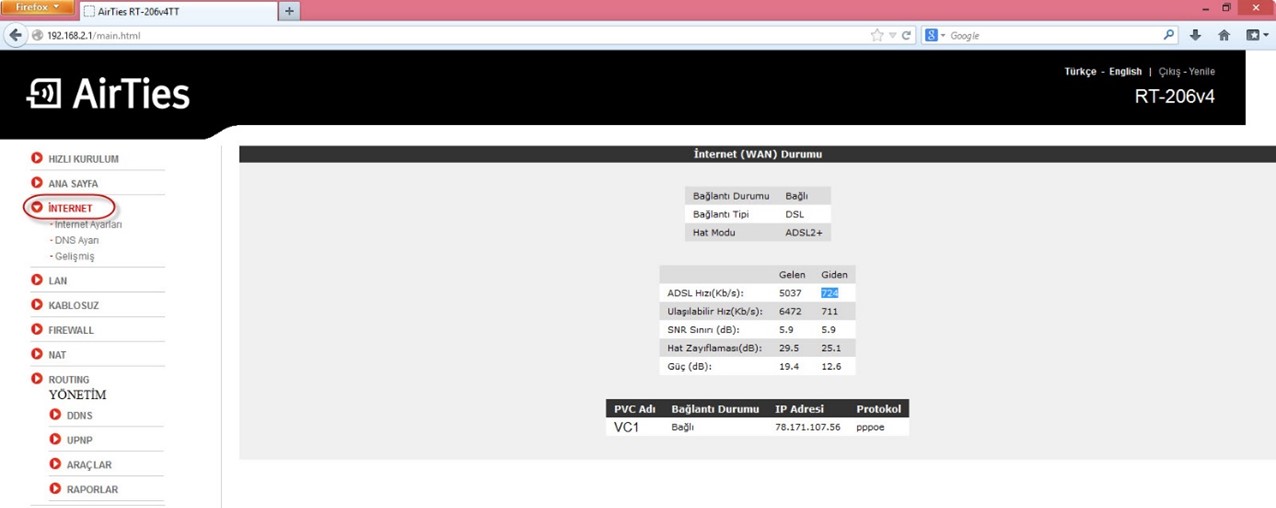Click red arrow icon beside DDNS
1276x508 pixels.
coord(56,415)
